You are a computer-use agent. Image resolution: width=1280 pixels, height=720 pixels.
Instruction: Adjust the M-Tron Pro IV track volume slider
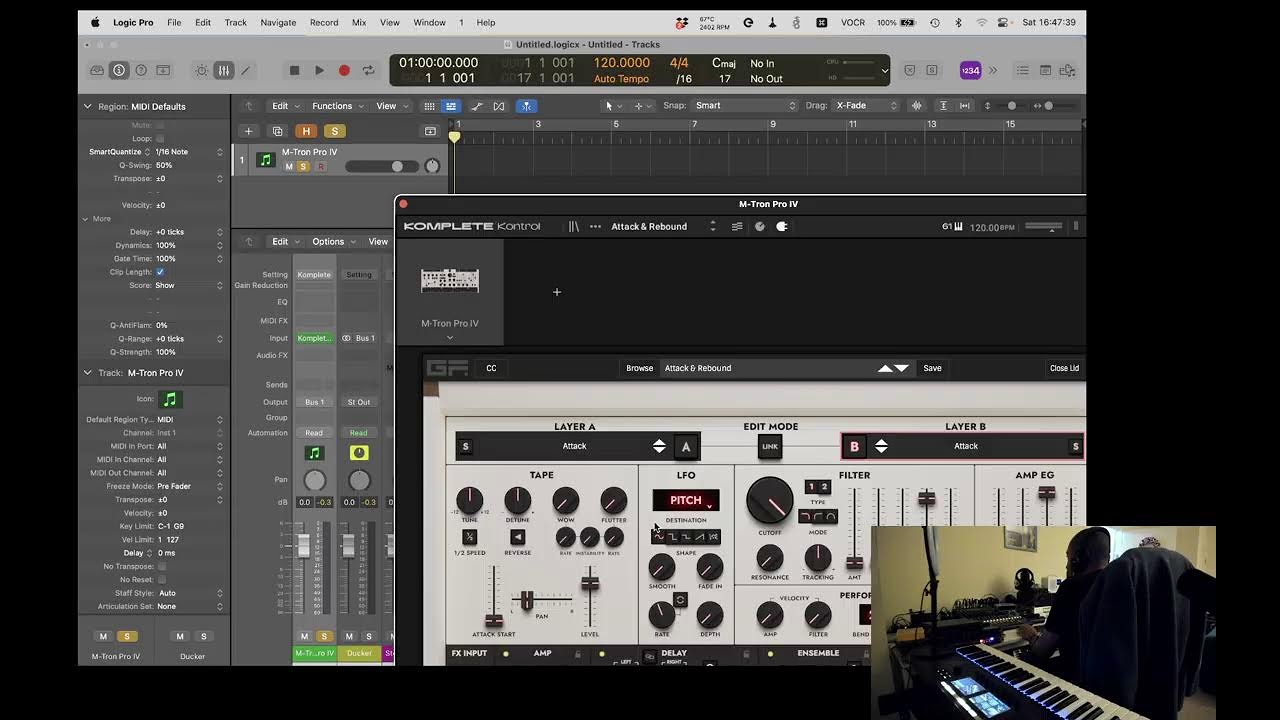380,166
